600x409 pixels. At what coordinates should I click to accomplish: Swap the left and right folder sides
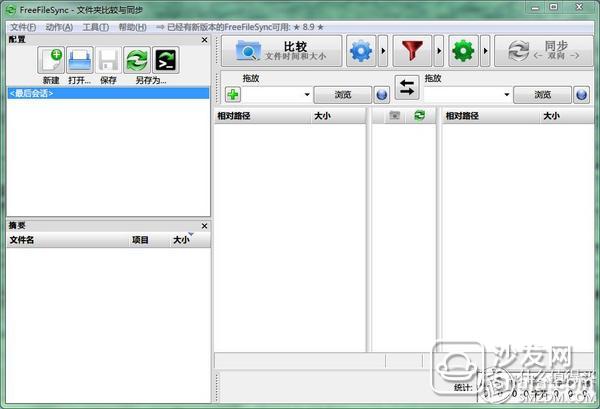[407, 87]
